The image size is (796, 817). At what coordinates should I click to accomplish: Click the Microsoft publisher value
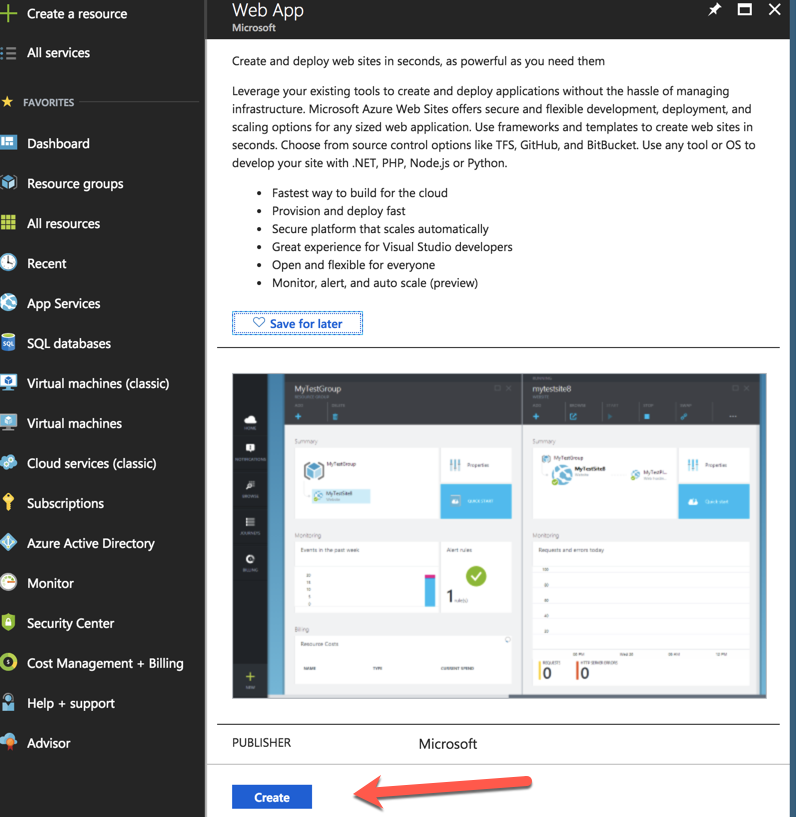pos(447,744)
